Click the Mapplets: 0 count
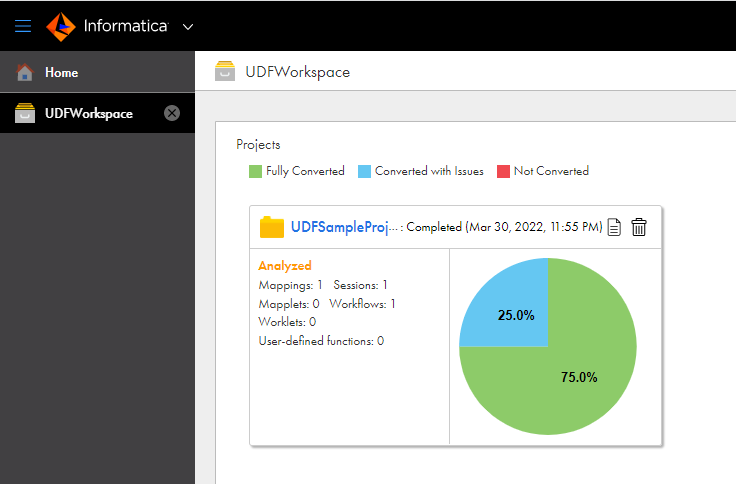This screenshot has height=484, width=736. 289,304
